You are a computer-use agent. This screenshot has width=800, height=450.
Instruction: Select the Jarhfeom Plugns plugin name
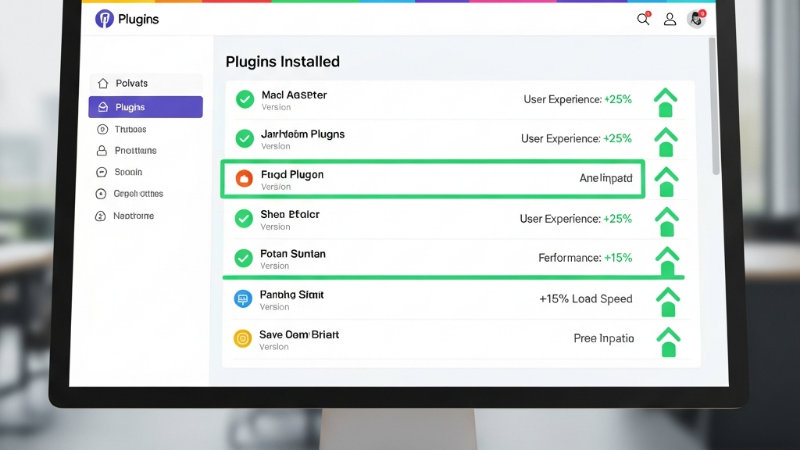(x=303, y=134)
